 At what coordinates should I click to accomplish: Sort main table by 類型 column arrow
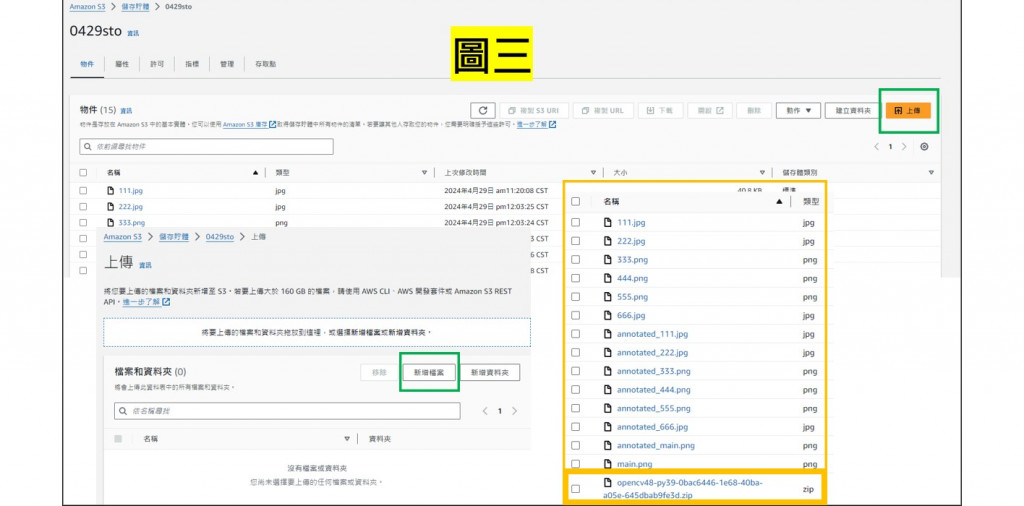click(424, 173)
